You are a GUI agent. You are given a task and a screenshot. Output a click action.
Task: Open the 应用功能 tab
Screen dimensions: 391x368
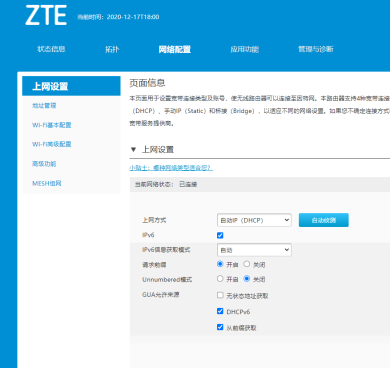click(245, 49)
